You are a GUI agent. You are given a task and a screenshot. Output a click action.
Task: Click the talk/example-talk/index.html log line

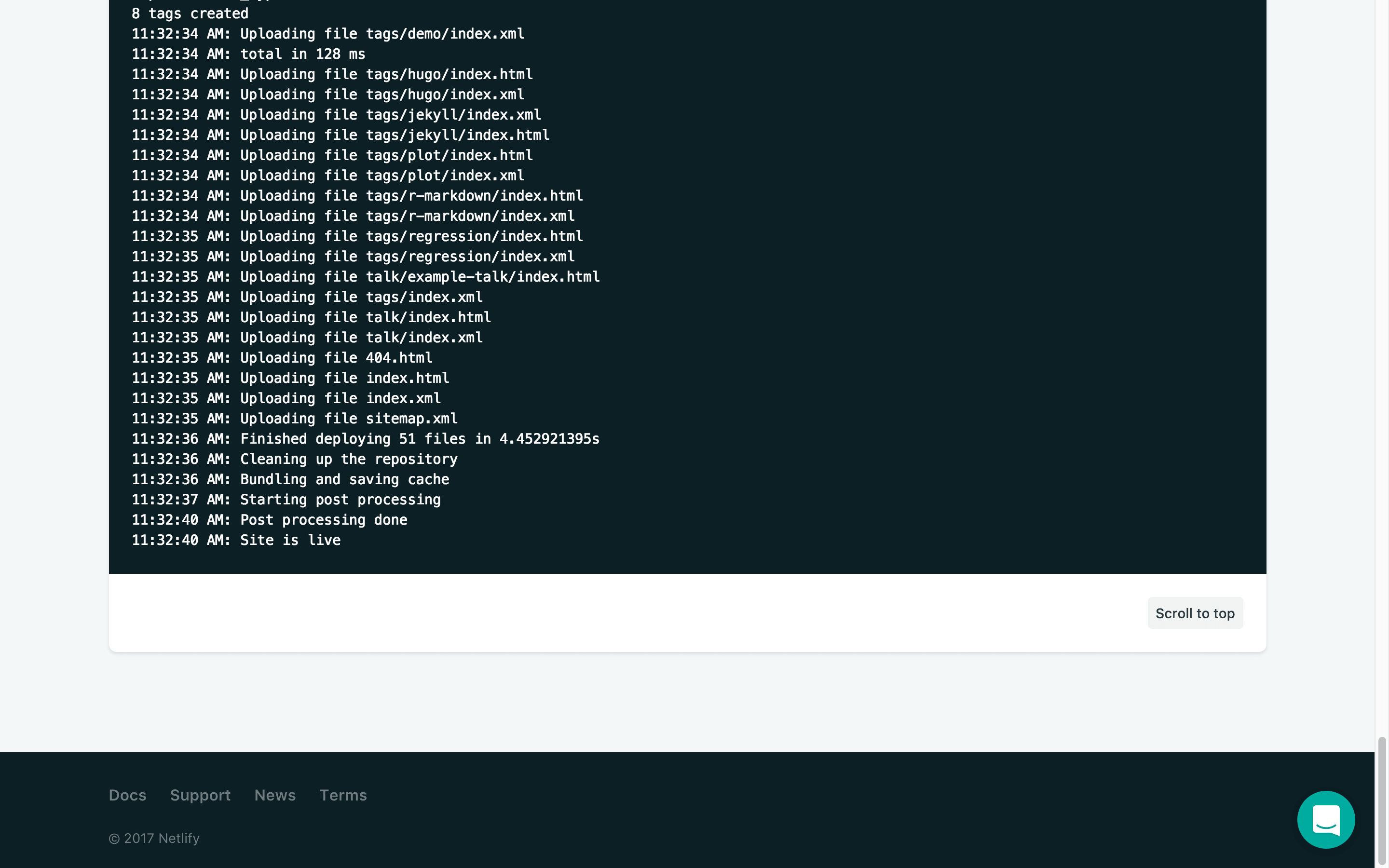click(x=365, y=277)
